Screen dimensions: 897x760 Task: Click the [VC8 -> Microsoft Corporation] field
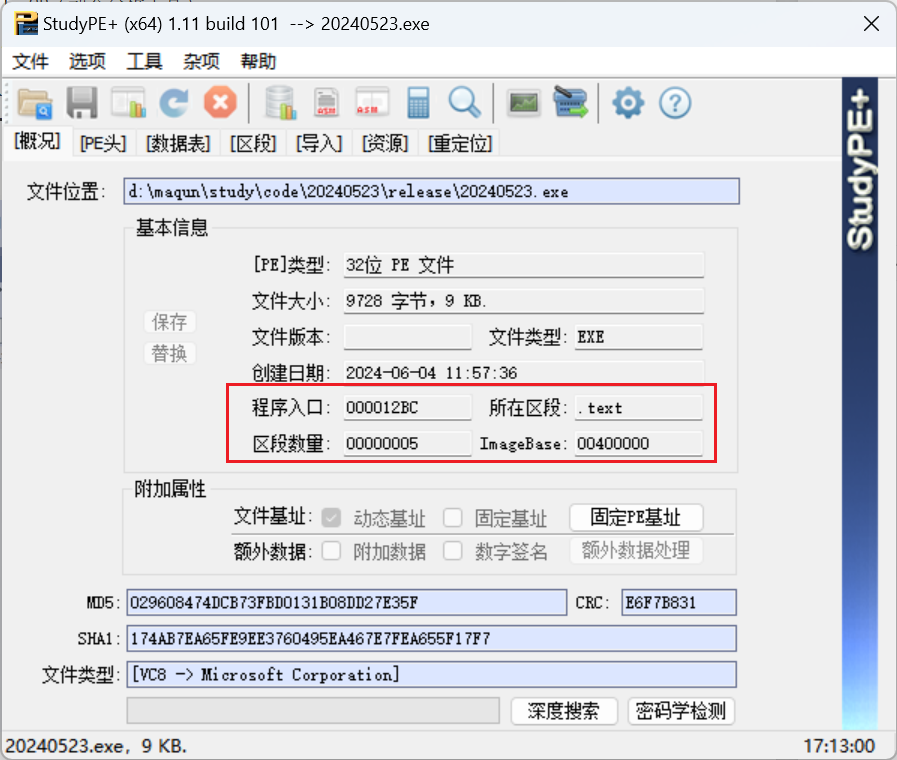pos(431,675)
